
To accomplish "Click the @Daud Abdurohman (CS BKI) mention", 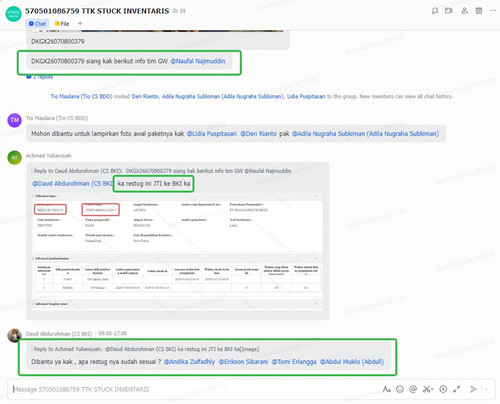I will 72,183.
